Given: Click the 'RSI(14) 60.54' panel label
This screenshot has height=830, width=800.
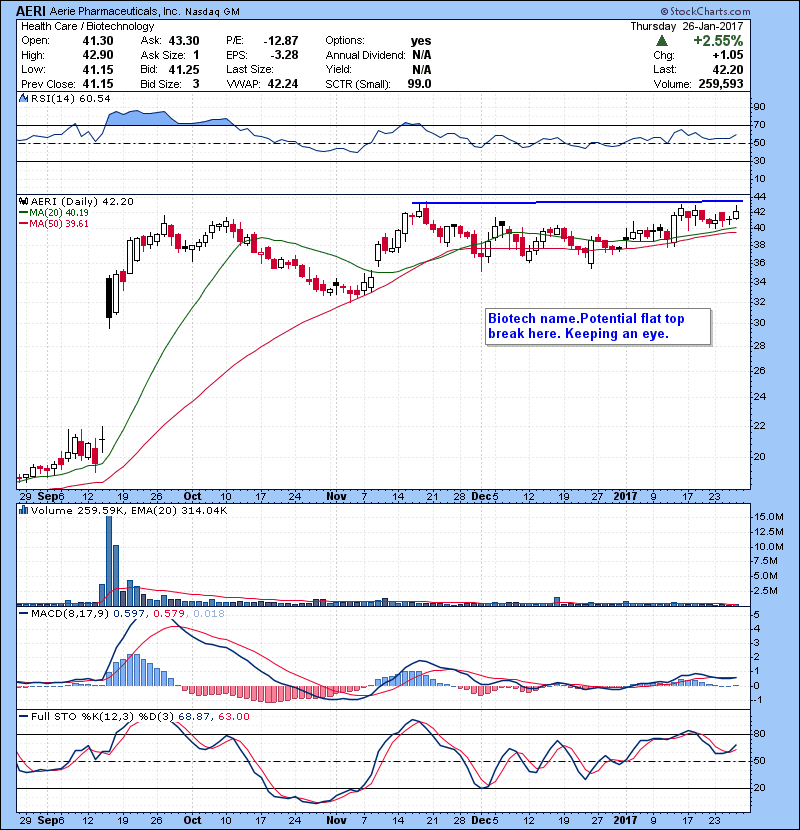Looking at the screenshot, I should tap(70, 98).
